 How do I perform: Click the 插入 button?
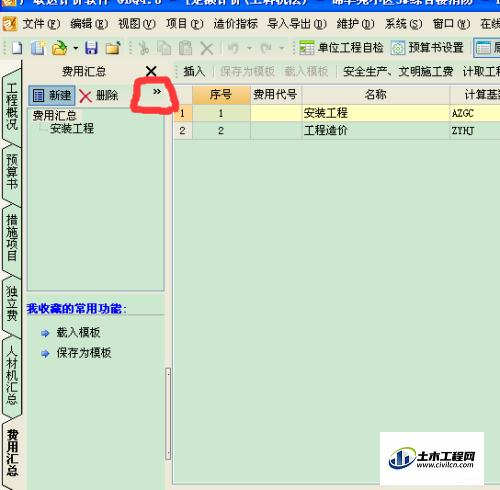(194, 71)
